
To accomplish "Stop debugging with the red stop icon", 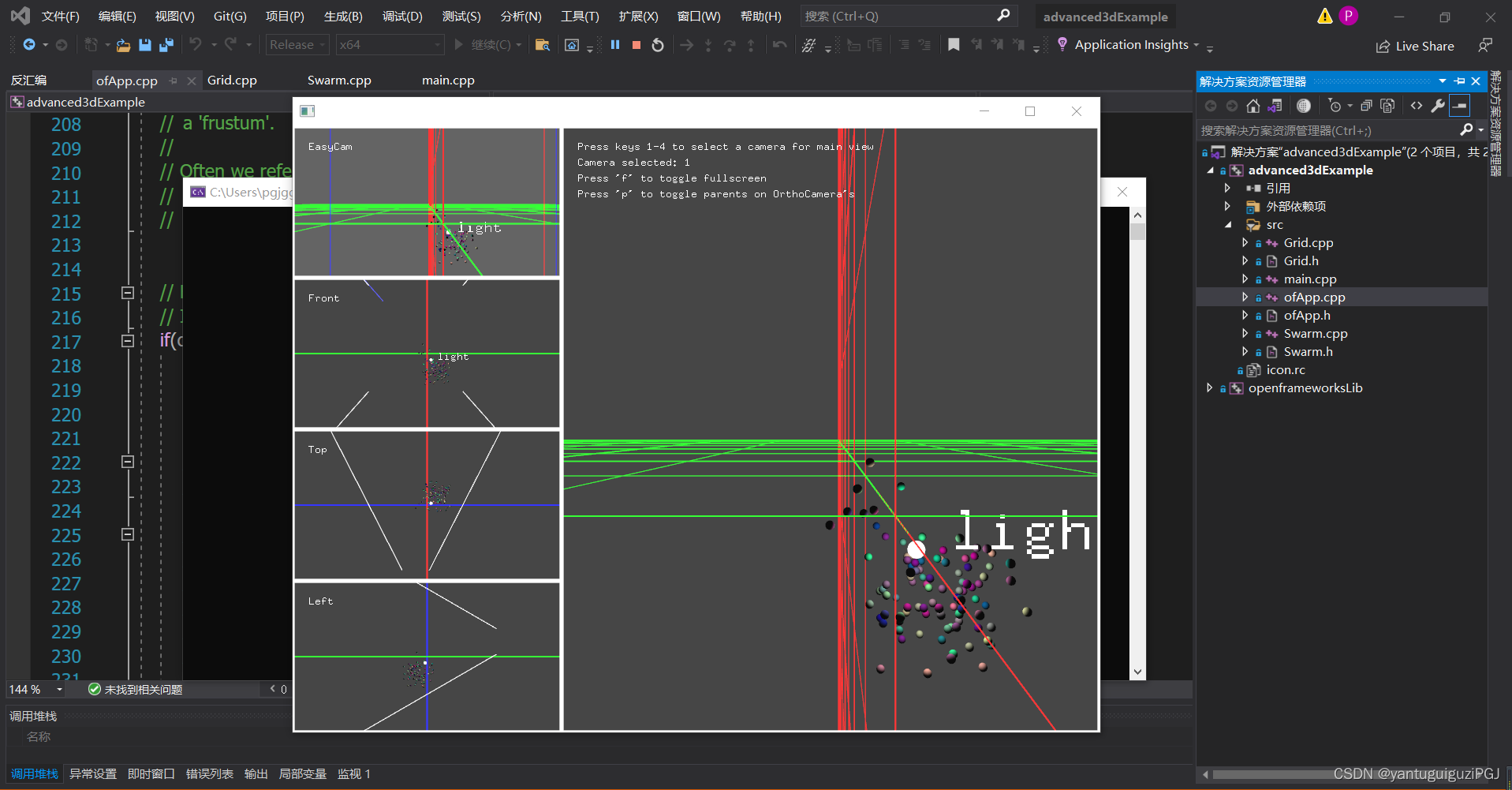I will click(x=637, y=45).
